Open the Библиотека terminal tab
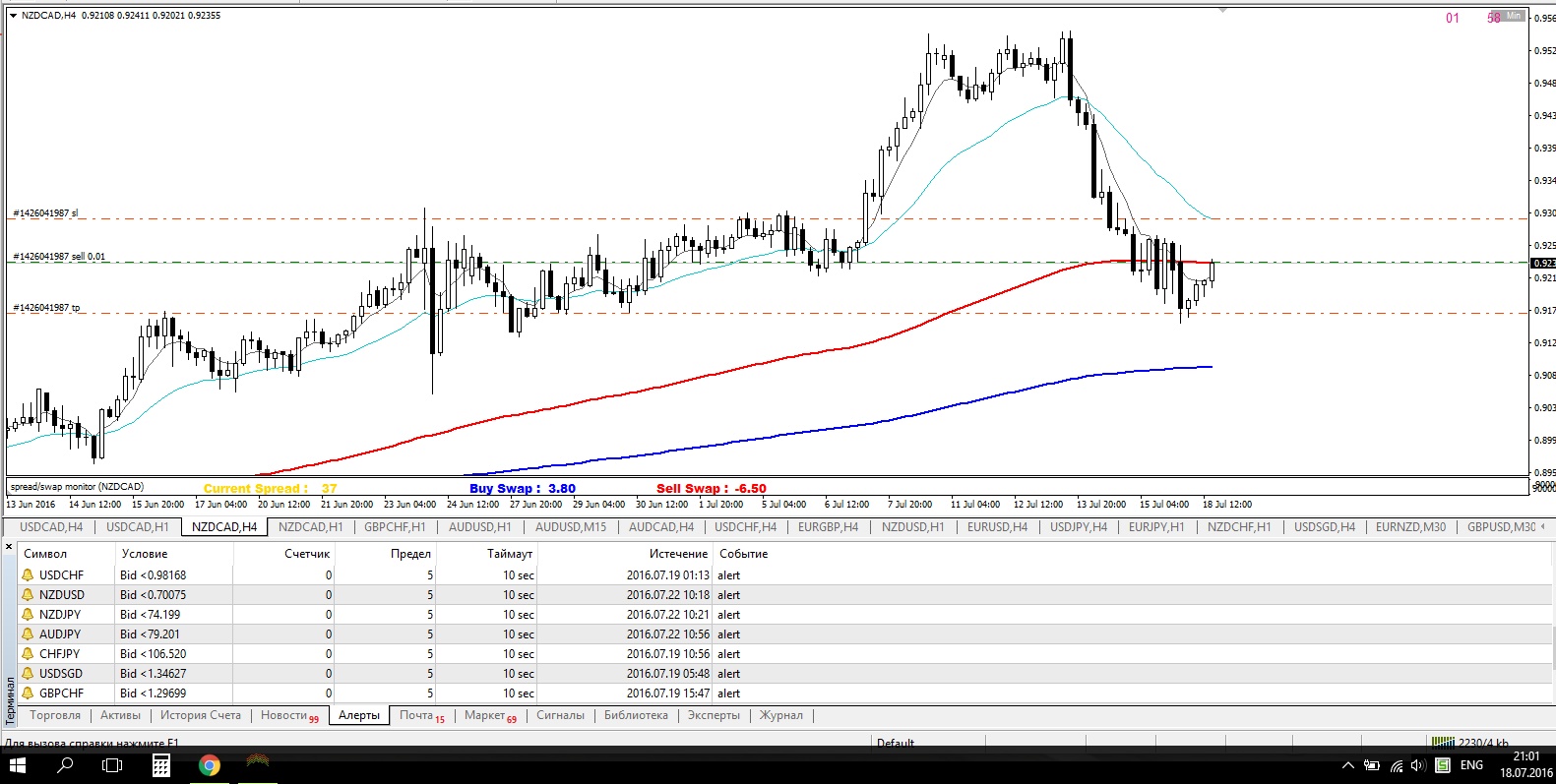Viewport: 1556px width, 784px height. coord(636,716)
